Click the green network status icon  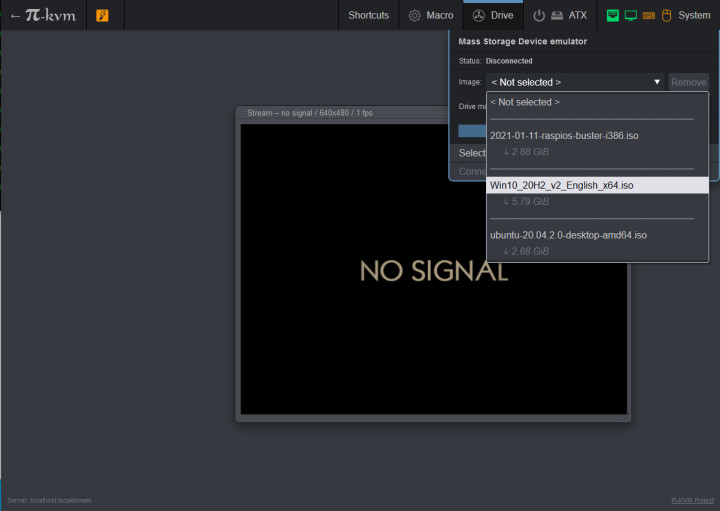click(613, 16)
